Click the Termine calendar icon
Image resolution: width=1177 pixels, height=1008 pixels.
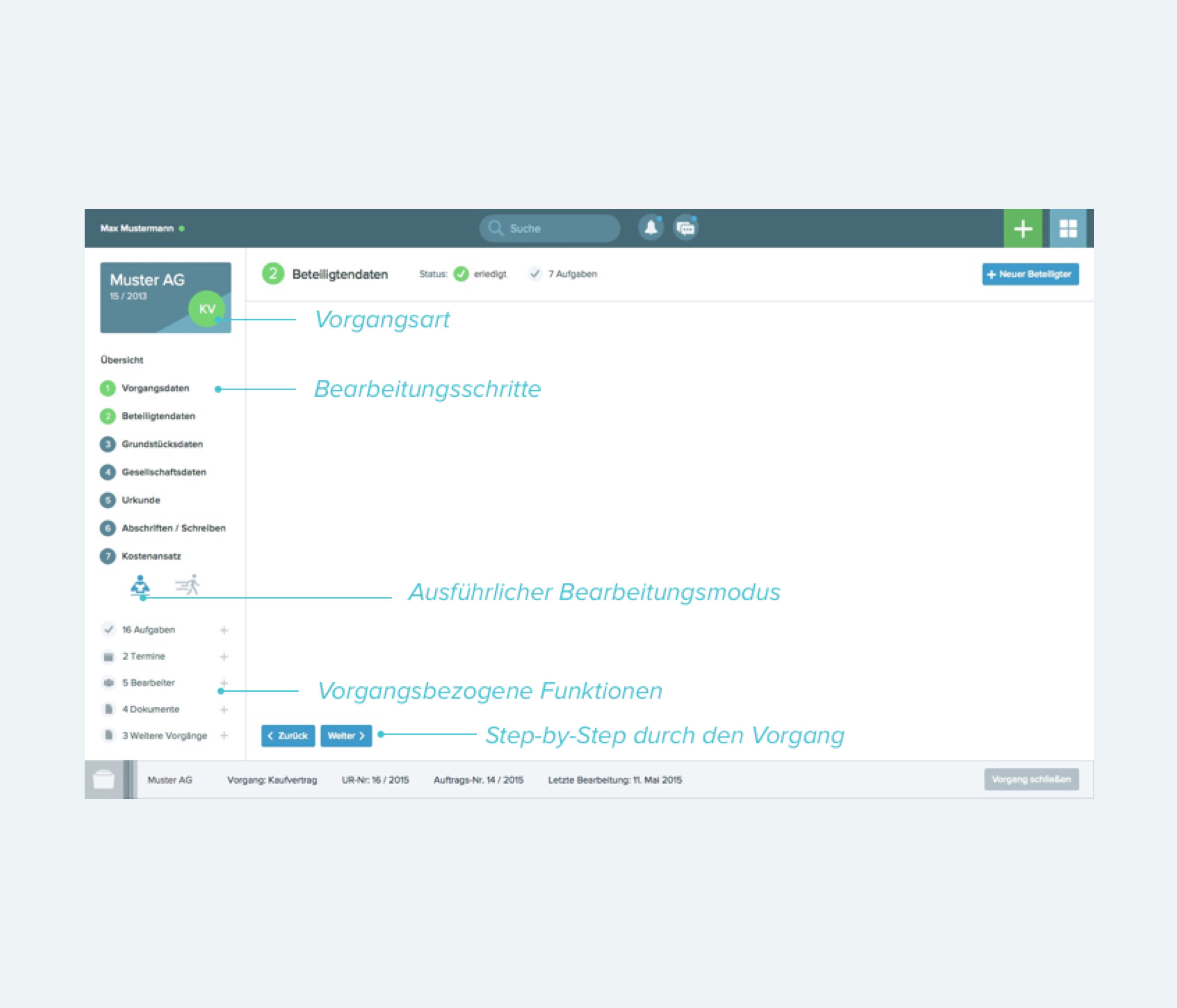click(109, 656)
